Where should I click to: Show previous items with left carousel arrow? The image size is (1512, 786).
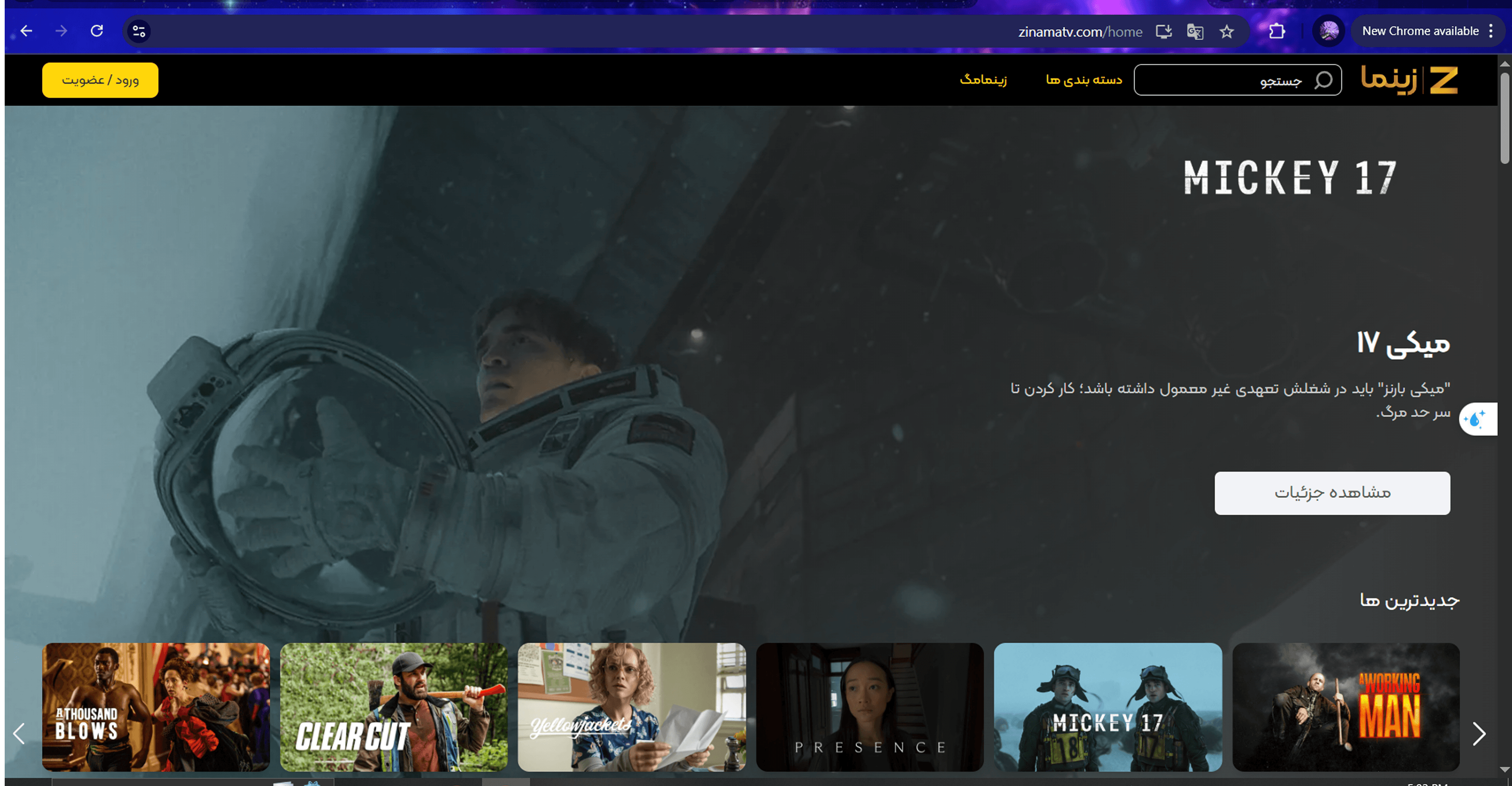pyautogui.click(x=19, y=734)
